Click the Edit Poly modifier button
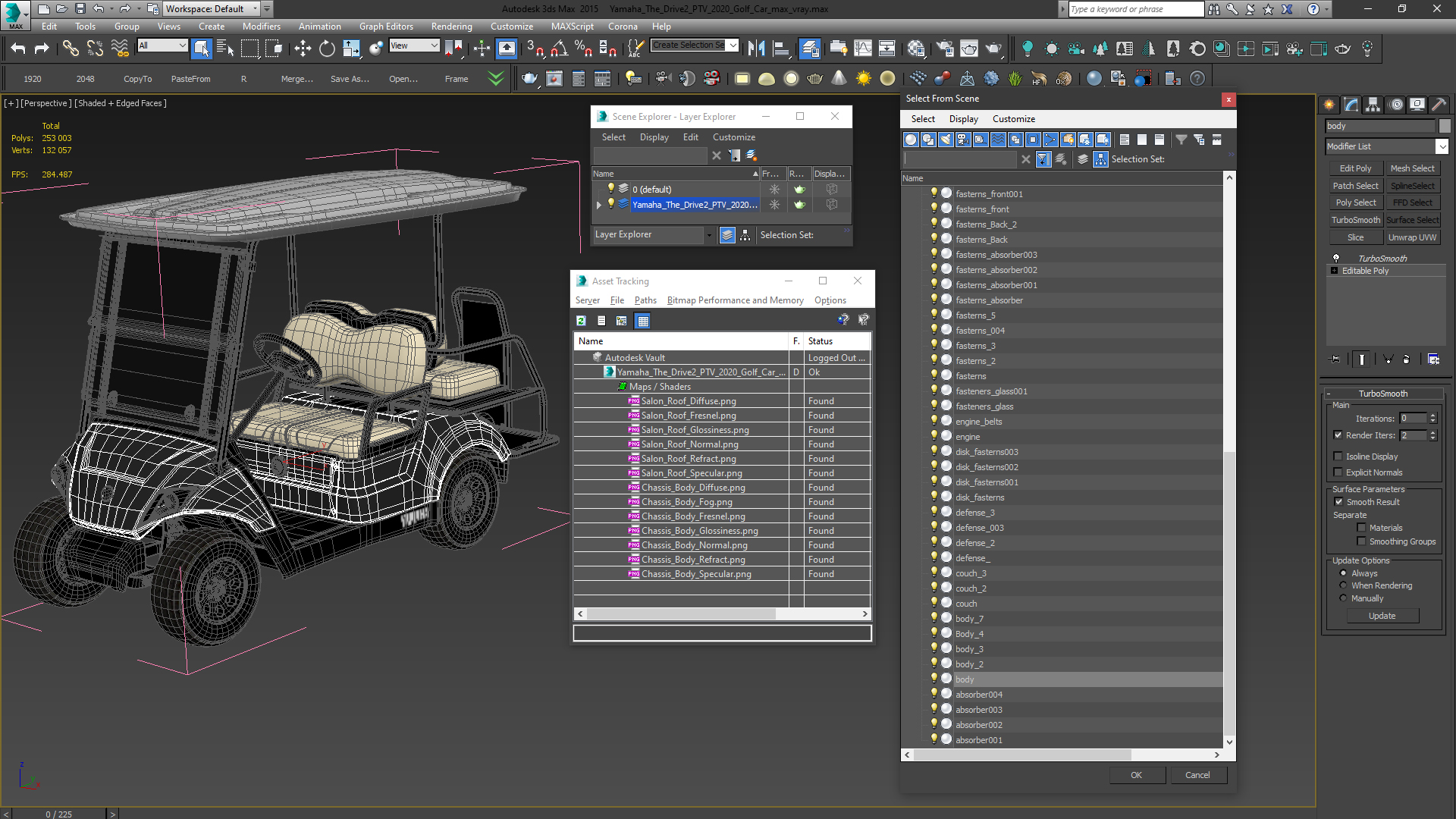 click(1355, 168)
